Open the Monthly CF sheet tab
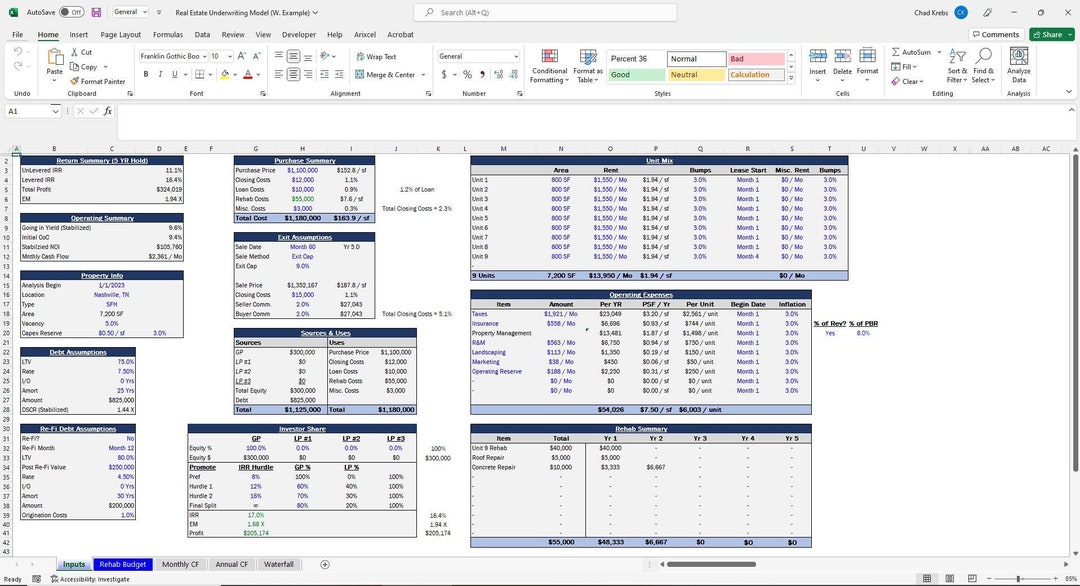Viewport: 1080px width, 586px height. 180,564
